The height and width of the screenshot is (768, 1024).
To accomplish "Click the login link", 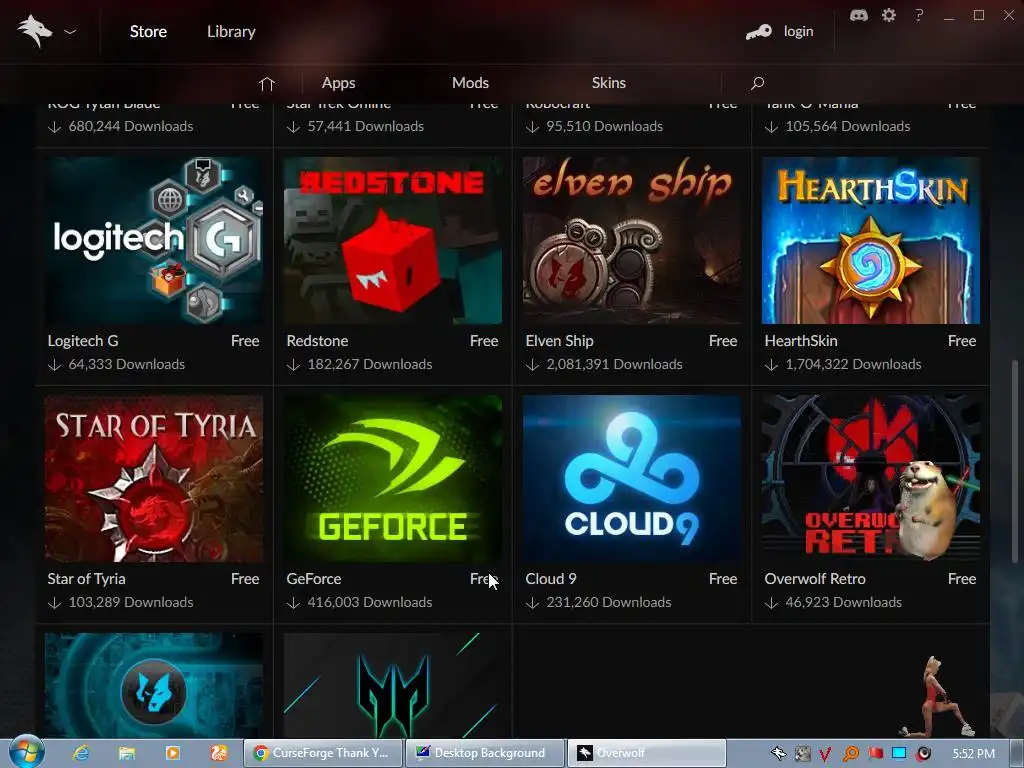I will (799, 31).
